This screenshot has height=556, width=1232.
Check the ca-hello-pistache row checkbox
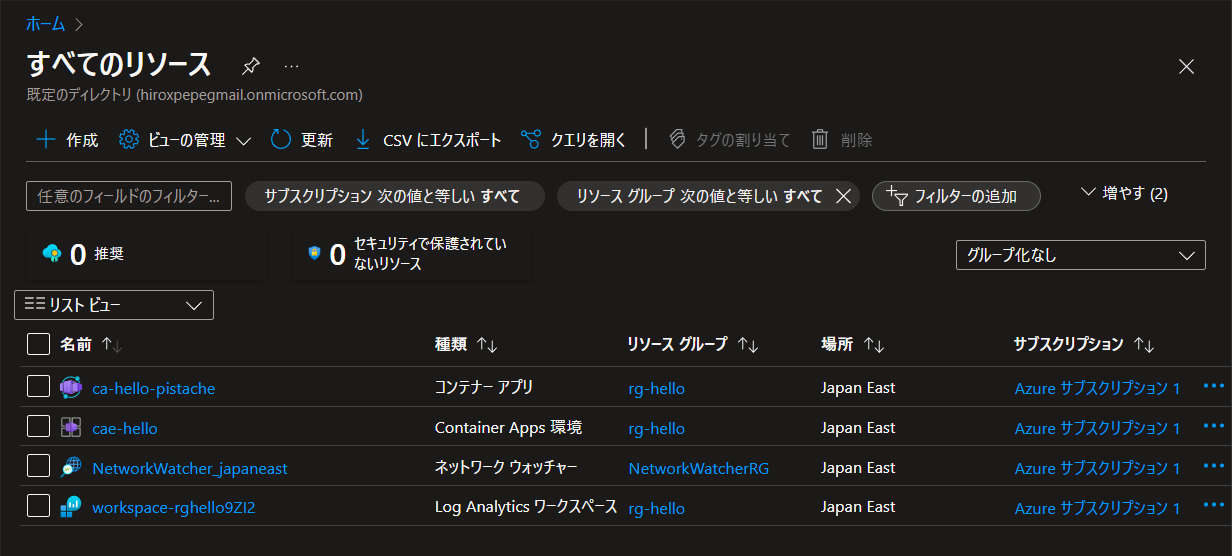tap(38, 387)
